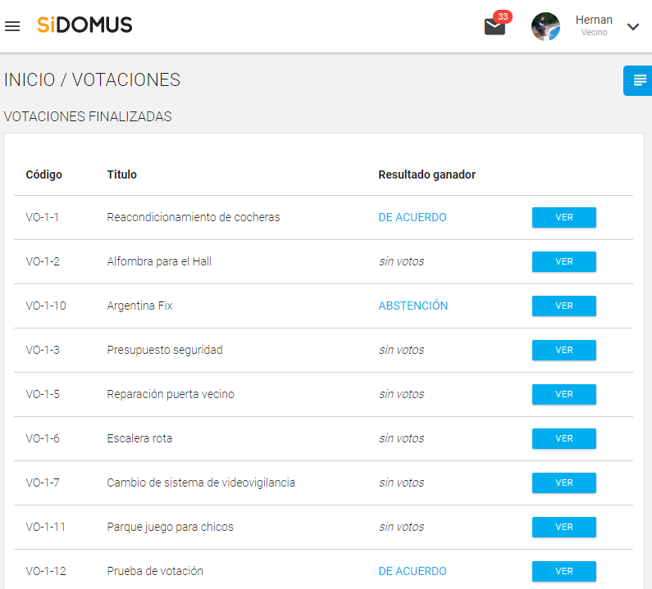Click DE ACUERDO result for VO-1-1

412,217
